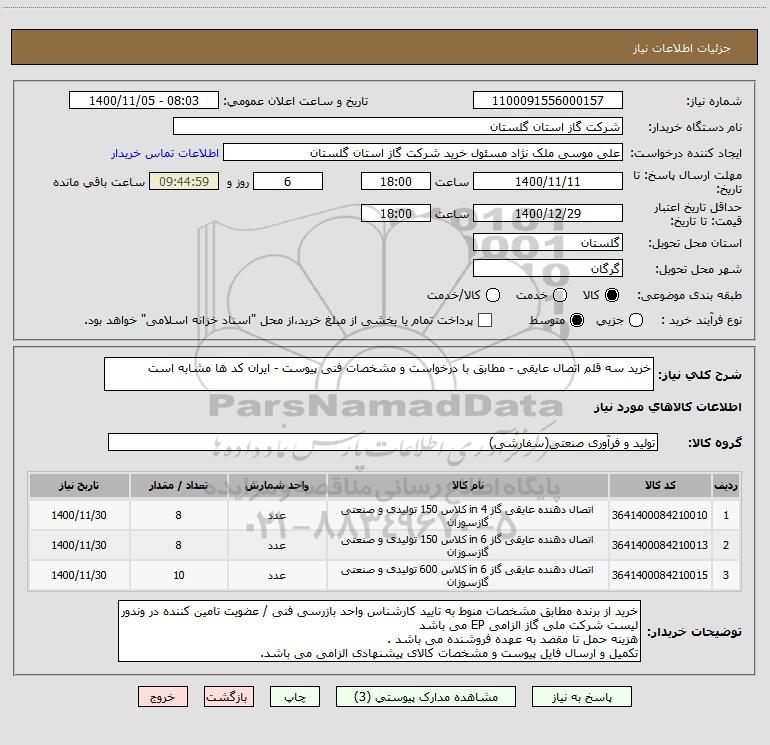
Task: Click the delivery province field گلستان
Action: pos(548,242)
